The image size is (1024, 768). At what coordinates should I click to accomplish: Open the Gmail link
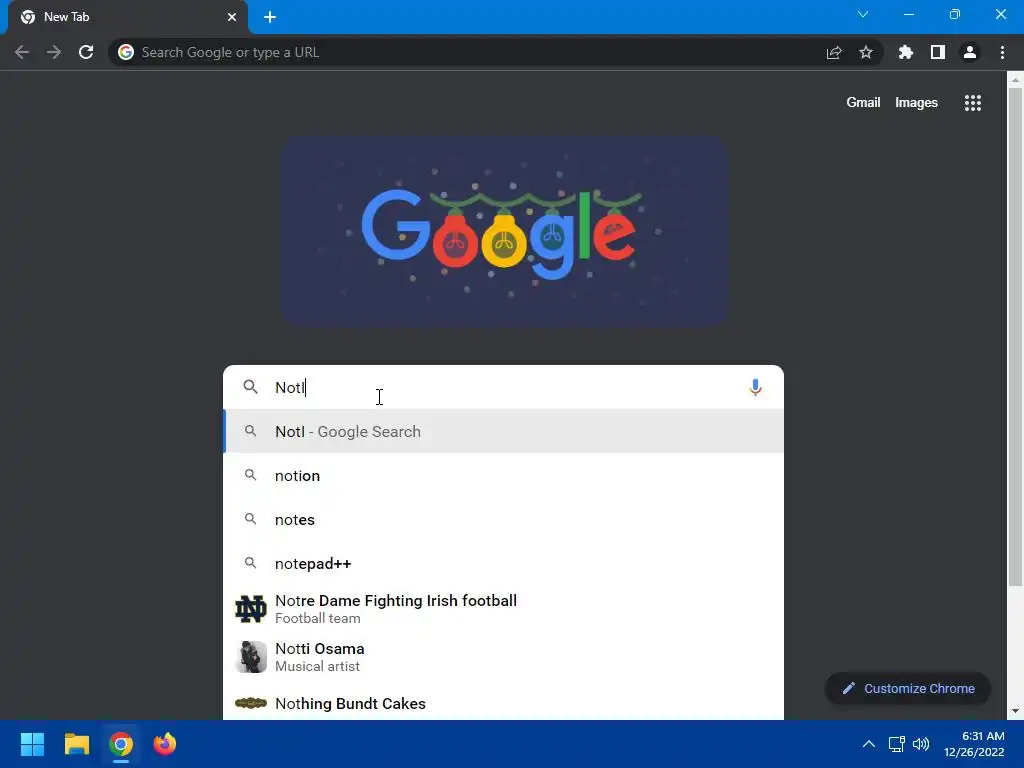(863, 103)
